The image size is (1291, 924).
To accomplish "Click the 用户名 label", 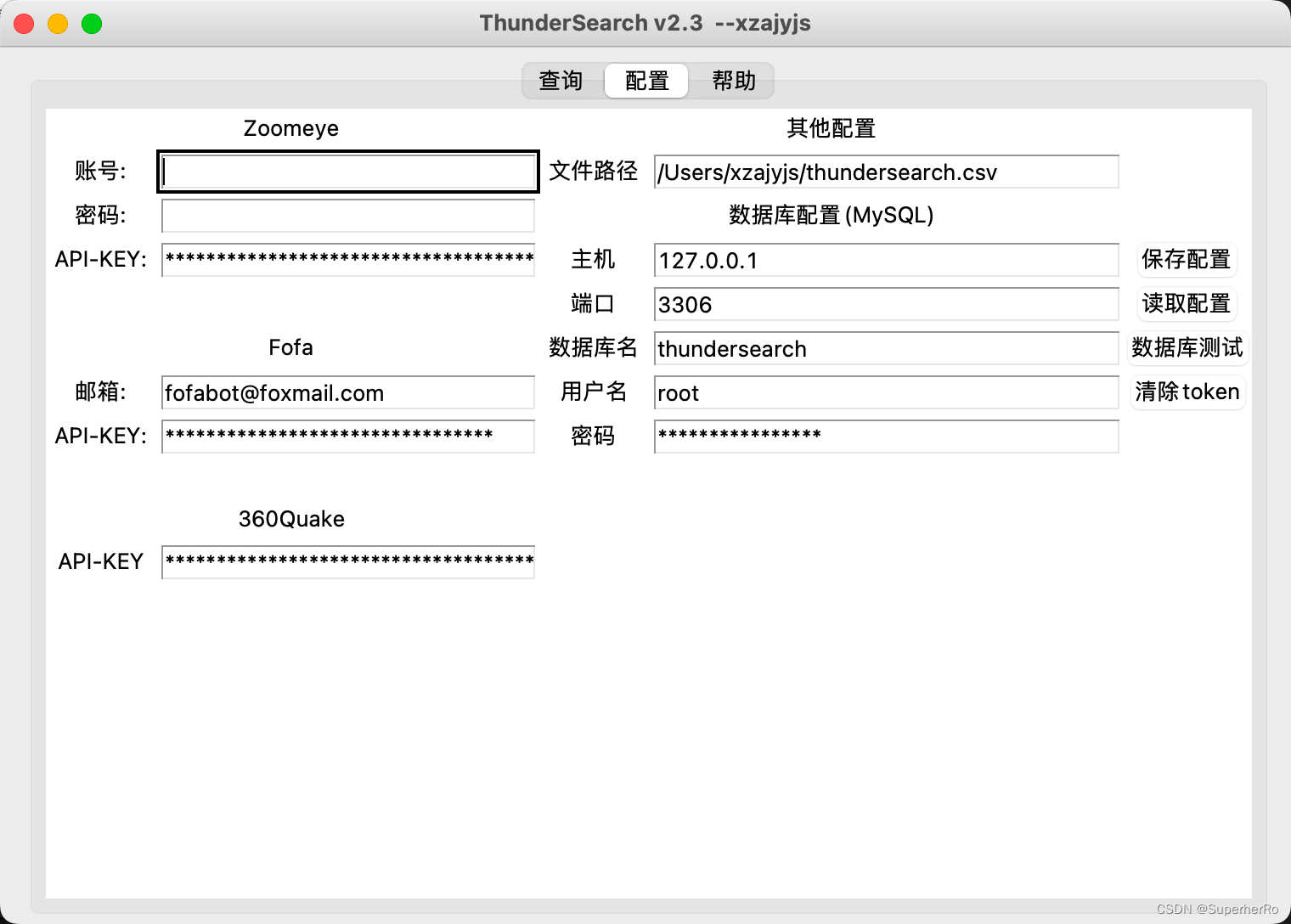I will (593, 392).
